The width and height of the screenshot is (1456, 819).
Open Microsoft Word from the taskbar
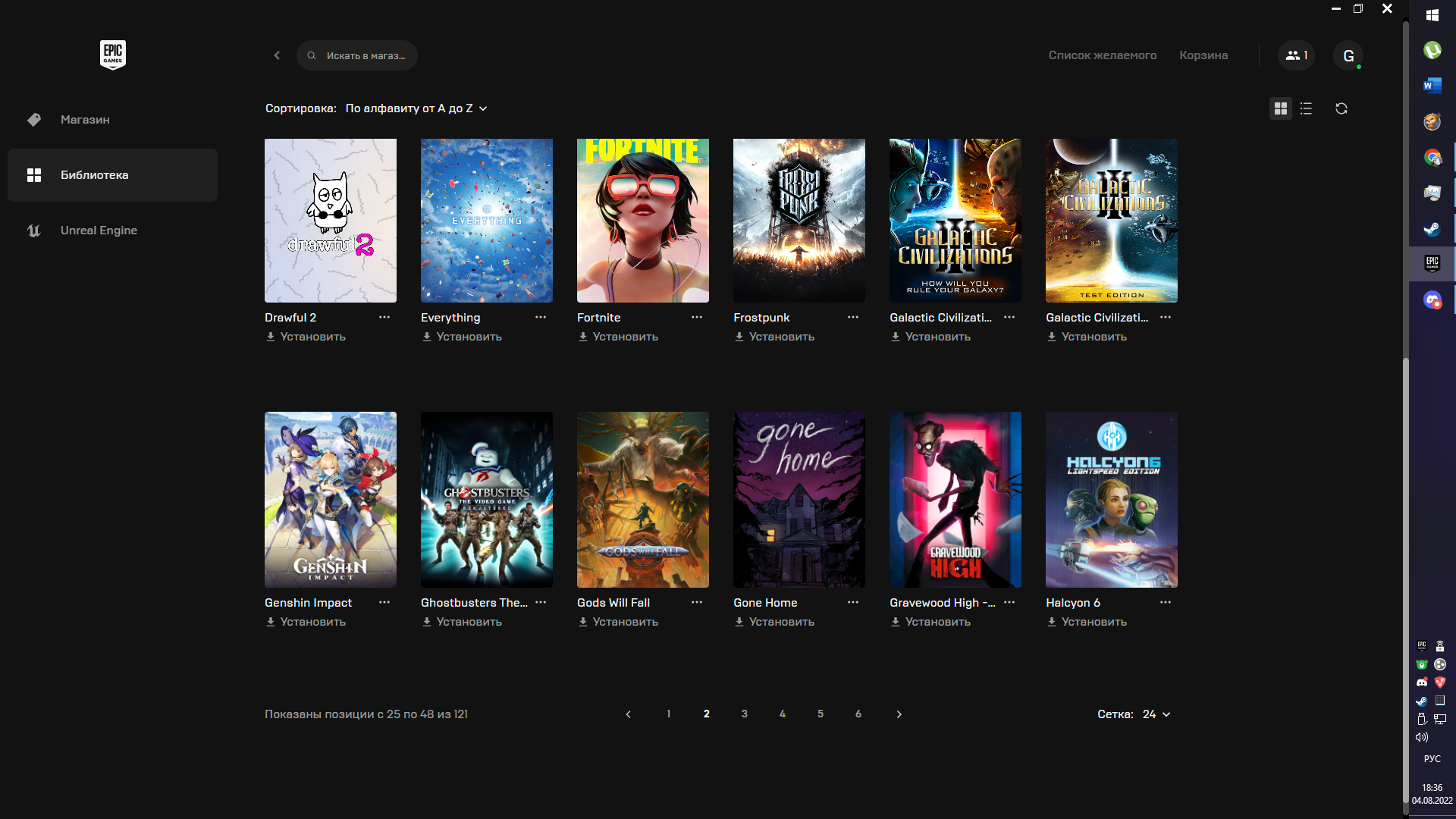click(1432, 86)
